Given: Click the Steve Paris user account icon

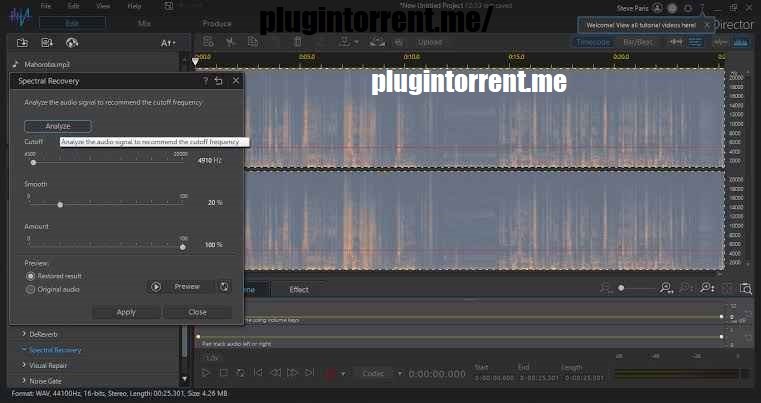Looking at the screenshot, I should click(657, 8).
